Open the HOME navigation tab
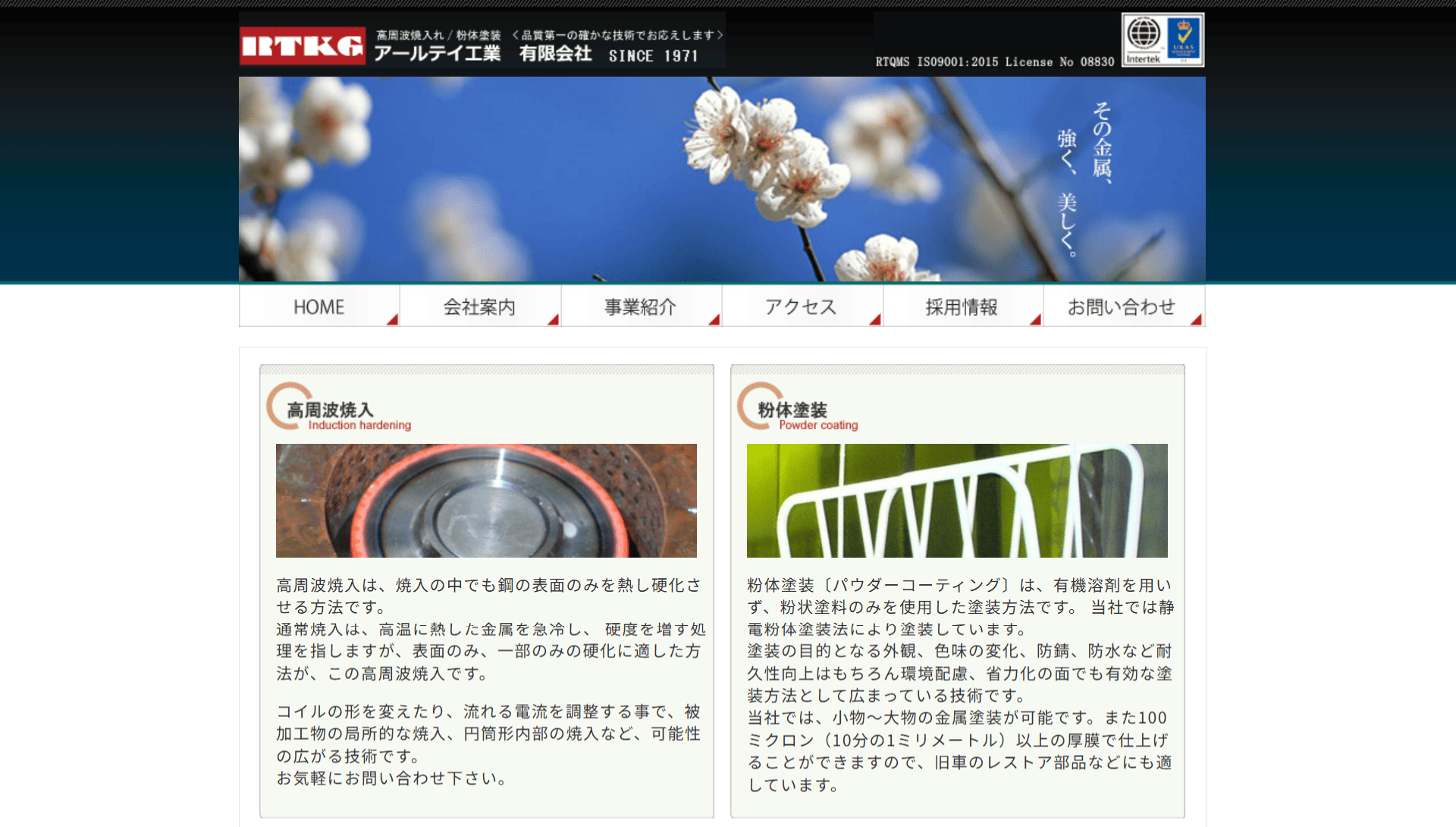Viewport: 1456px width, 827px height. click(318, 307)
